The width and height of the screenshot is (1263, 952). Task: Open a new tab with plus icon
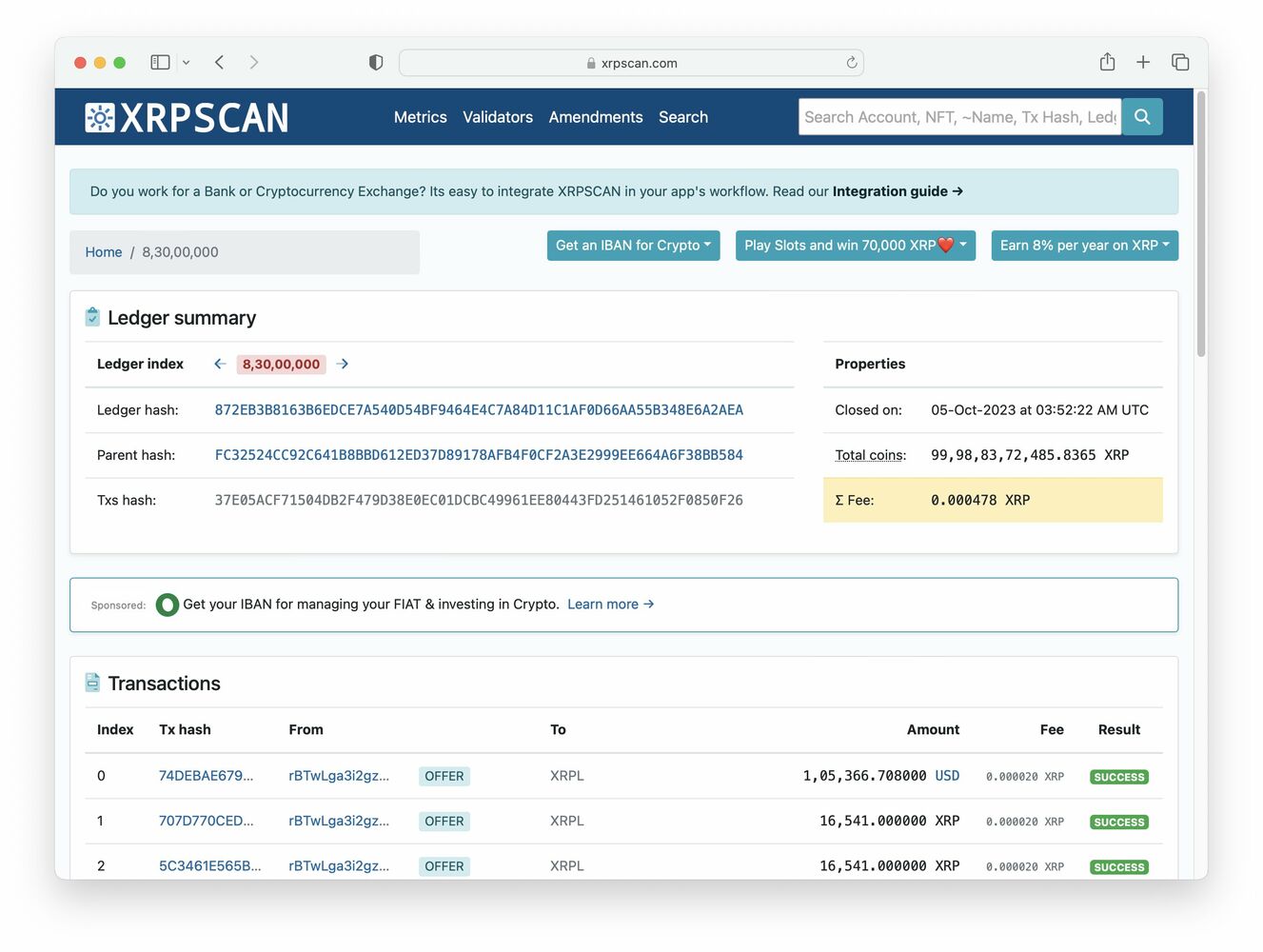1143,63
